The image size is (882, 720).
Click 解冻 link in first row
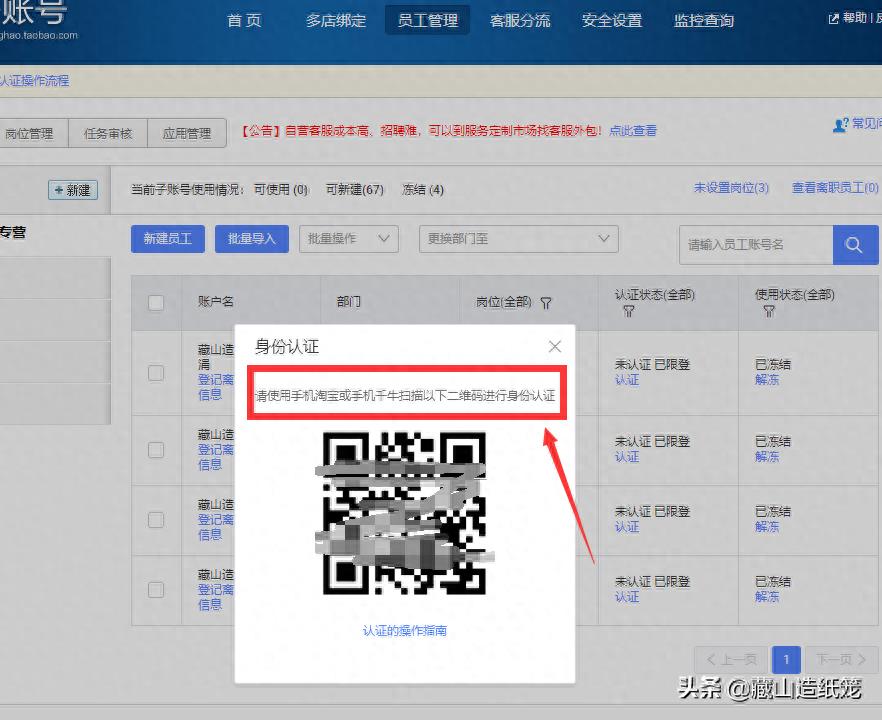click(767, 380)
